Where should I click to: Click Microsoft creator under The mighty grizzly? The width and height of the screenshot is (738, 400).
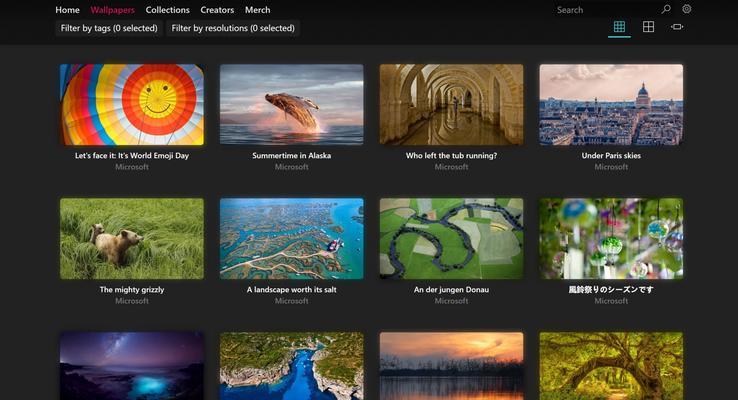pos(132,301)
